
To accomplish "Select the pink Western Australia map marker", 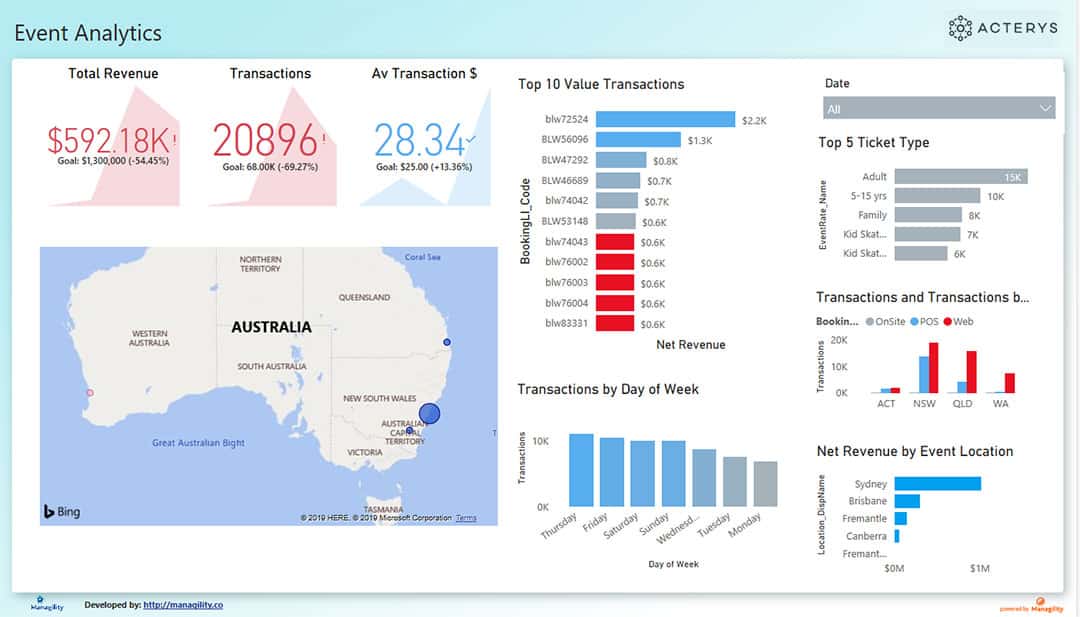I will 90,393.
